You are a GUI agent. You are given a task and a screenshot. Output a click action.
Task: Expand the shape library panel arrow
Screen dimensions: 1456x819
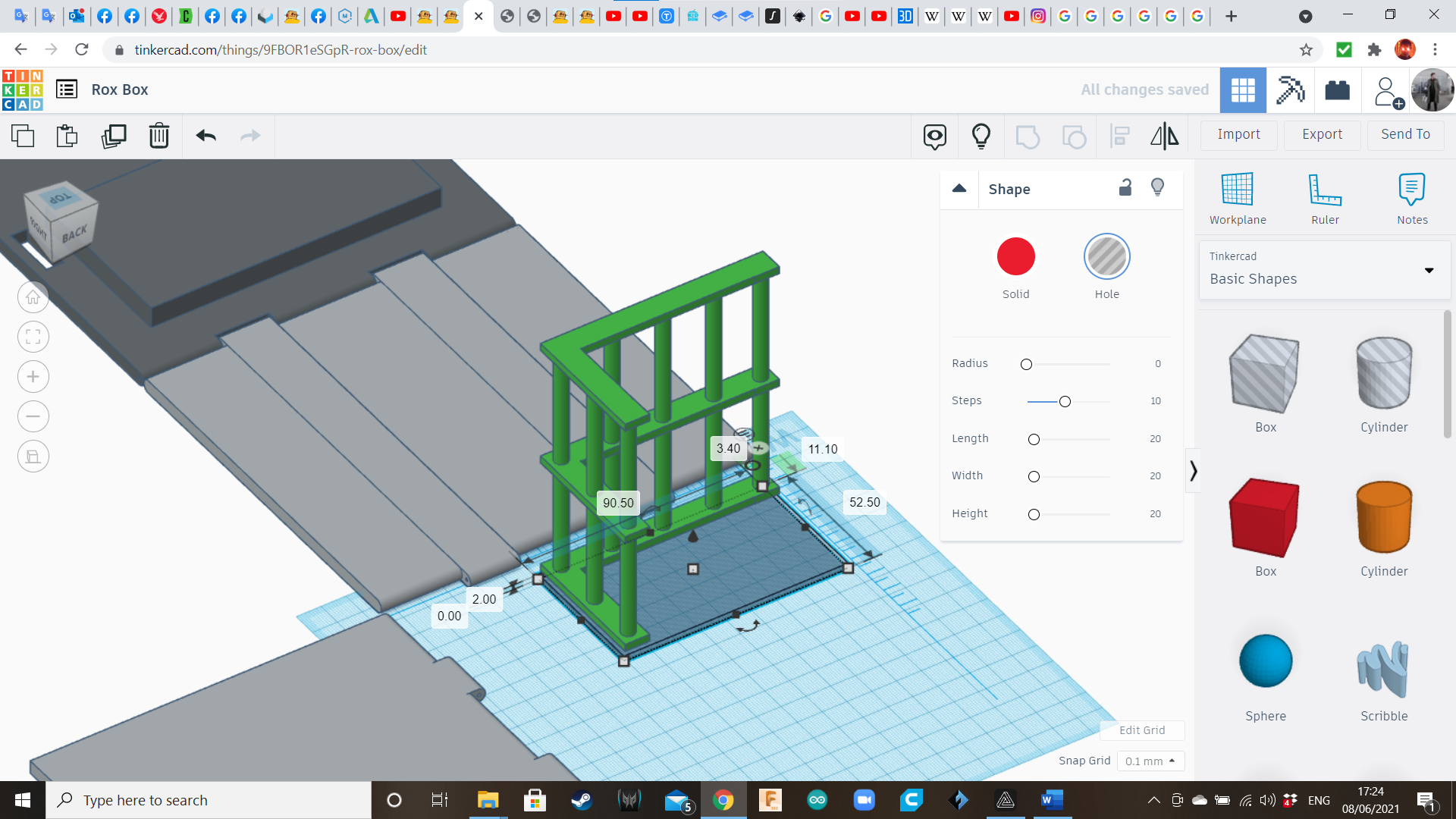click(1193, 470)
